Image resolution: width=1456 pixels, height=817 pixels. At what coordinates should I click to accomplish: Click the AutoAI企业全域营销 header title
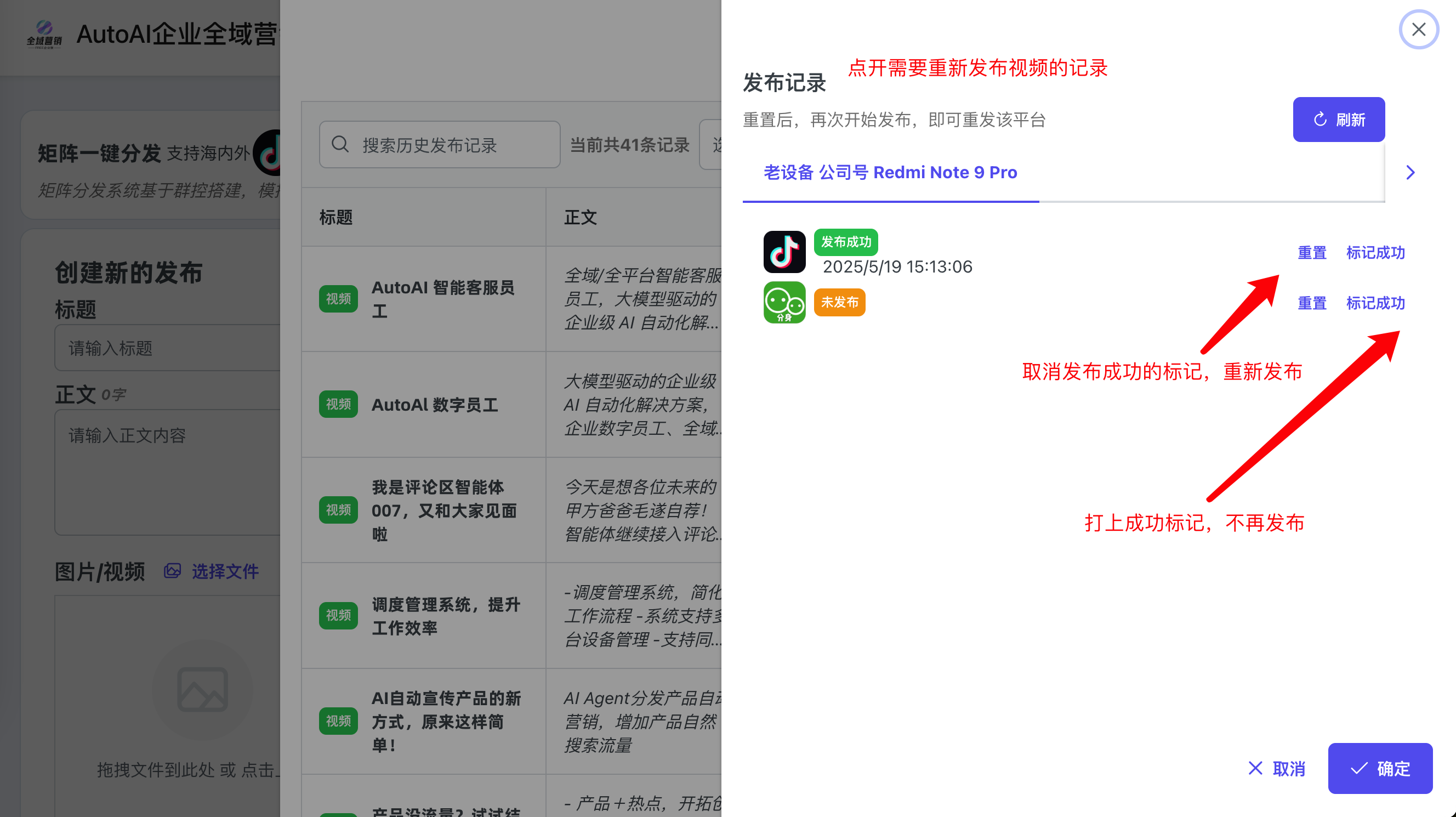tap(177, 34)
